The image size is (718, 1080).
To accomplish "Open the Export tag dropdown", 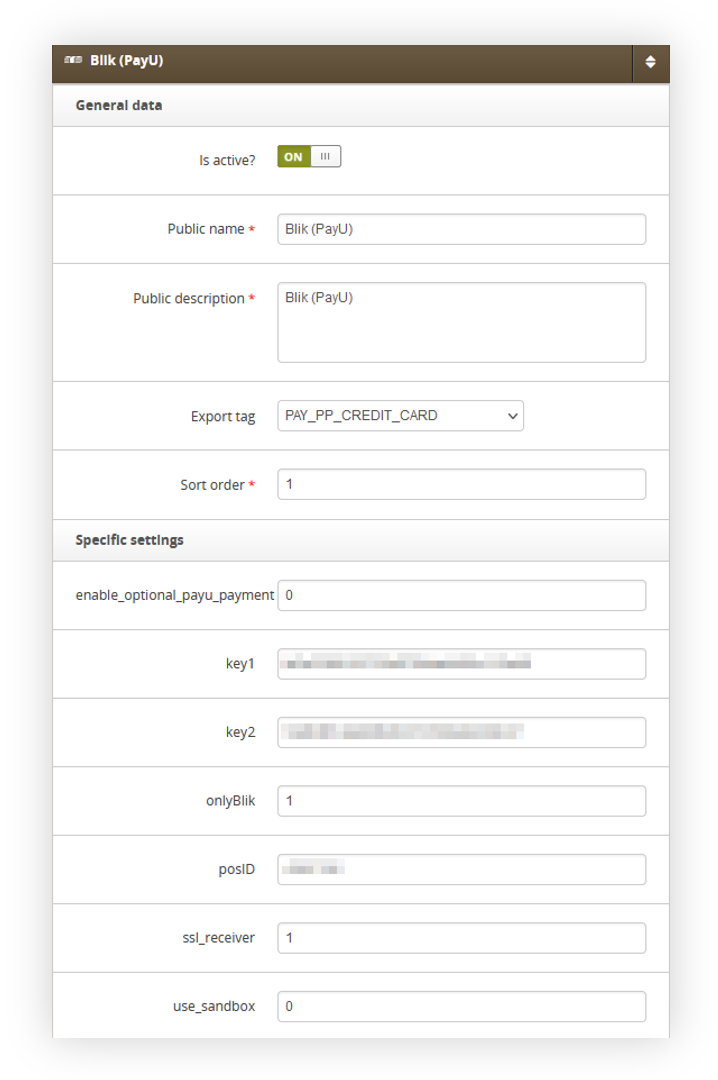I will 400,415.
